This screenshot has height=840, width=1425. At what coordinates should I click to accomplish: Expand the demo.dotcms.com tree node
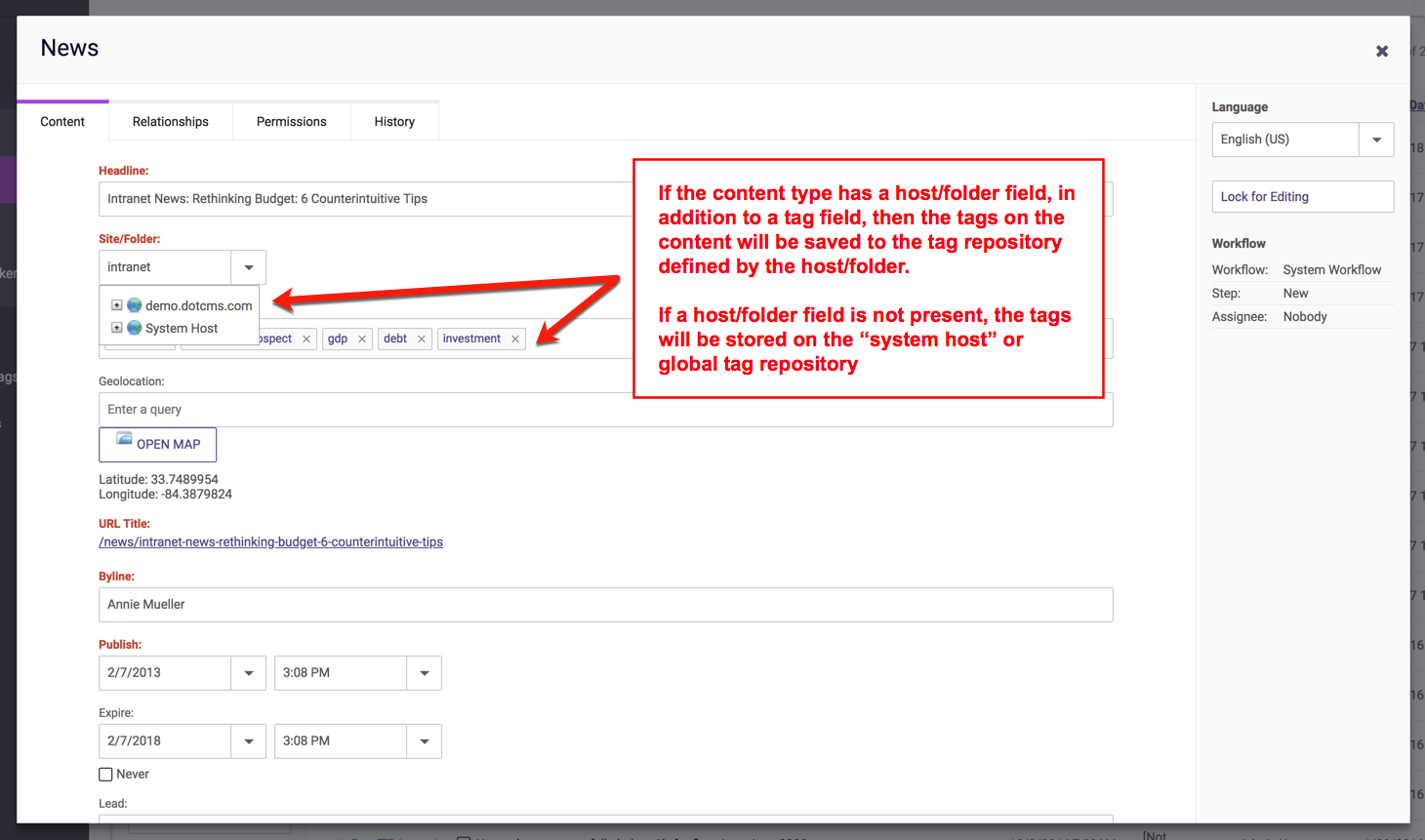tap(116, 305)
